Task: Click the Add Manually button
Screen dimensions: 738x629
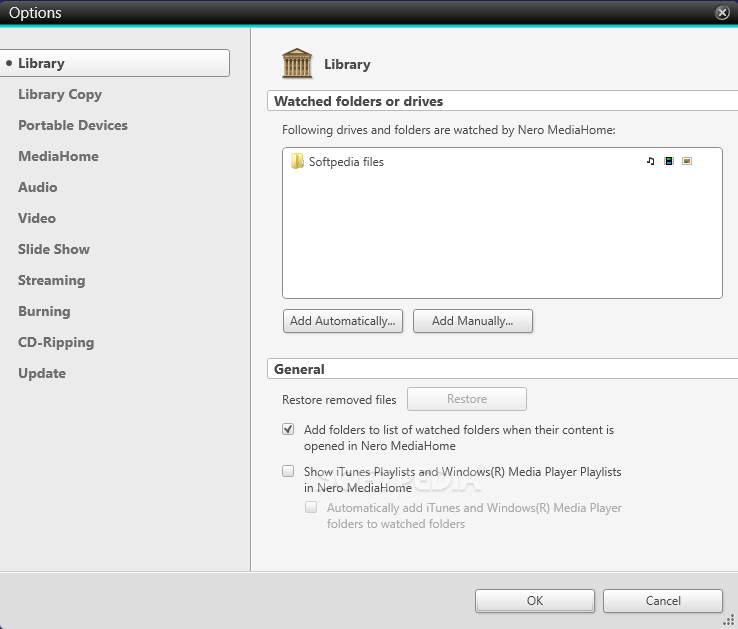Action: [x=473, y=321]
